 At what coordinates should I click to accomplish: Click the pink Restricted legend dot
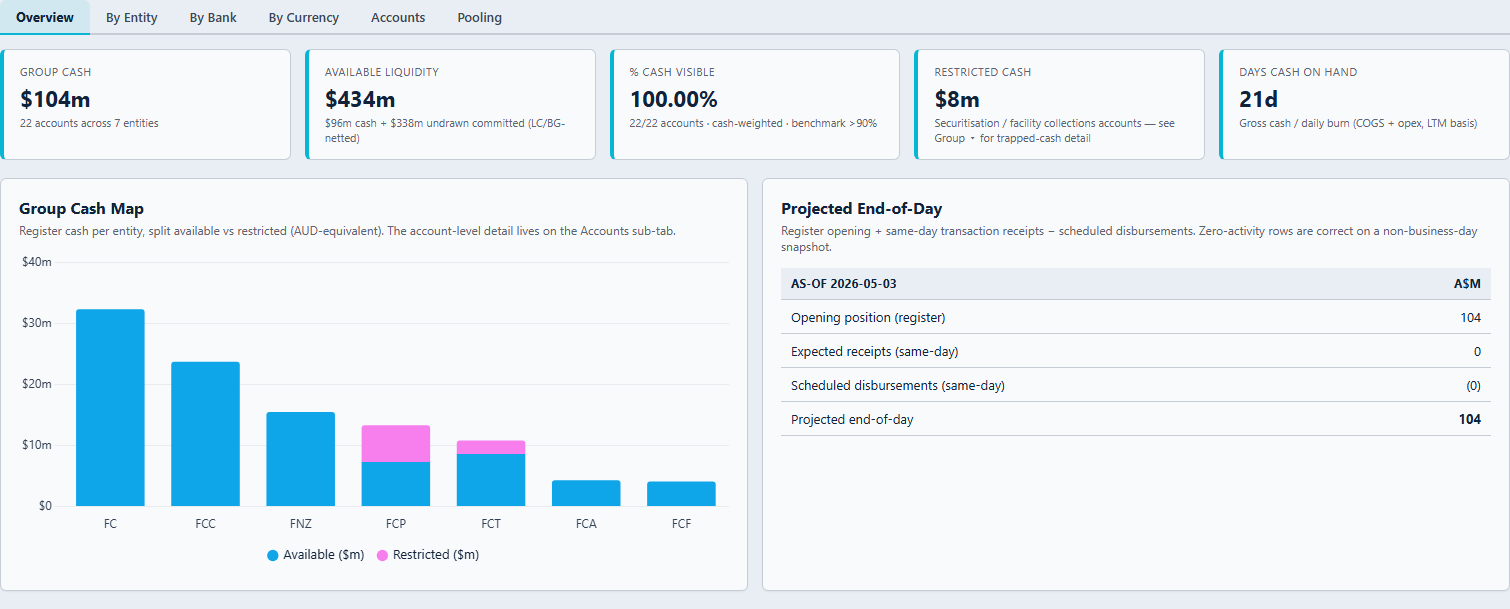tap(382, 555)
